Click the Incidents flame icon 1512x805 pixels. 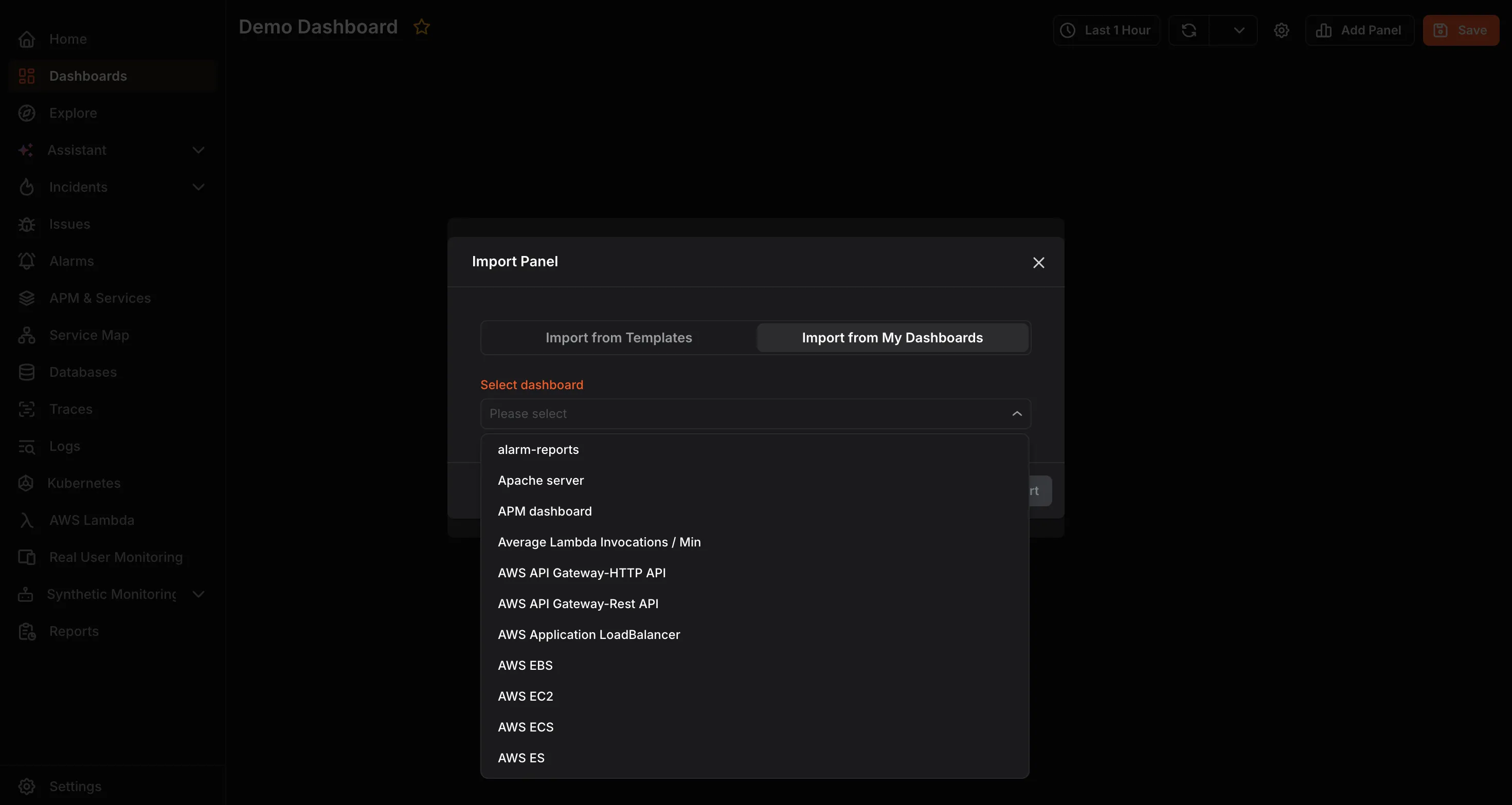click(x=26, y=187)
